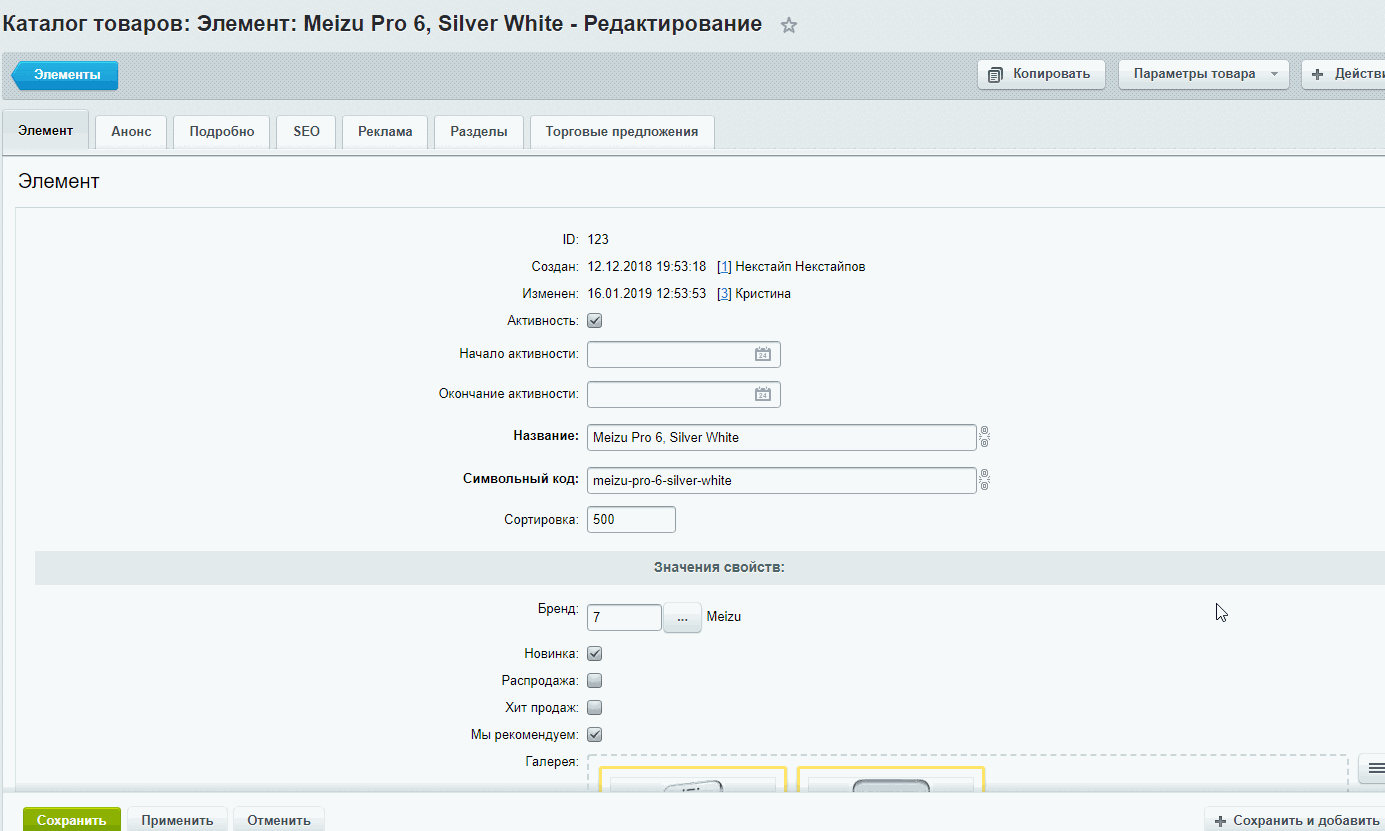This screenshot has height=831, width=1385.
Task: Open the Подробно tab
Action: pyautogui.click(x=222, y=132)
